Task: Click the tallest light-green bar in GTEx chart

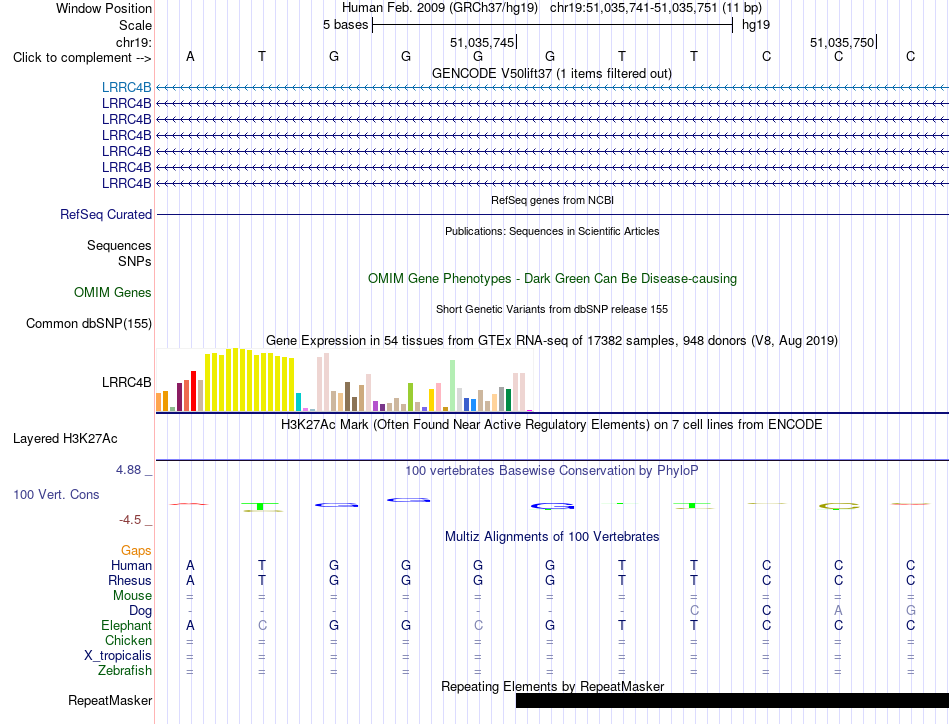Action: pos(453,386)
